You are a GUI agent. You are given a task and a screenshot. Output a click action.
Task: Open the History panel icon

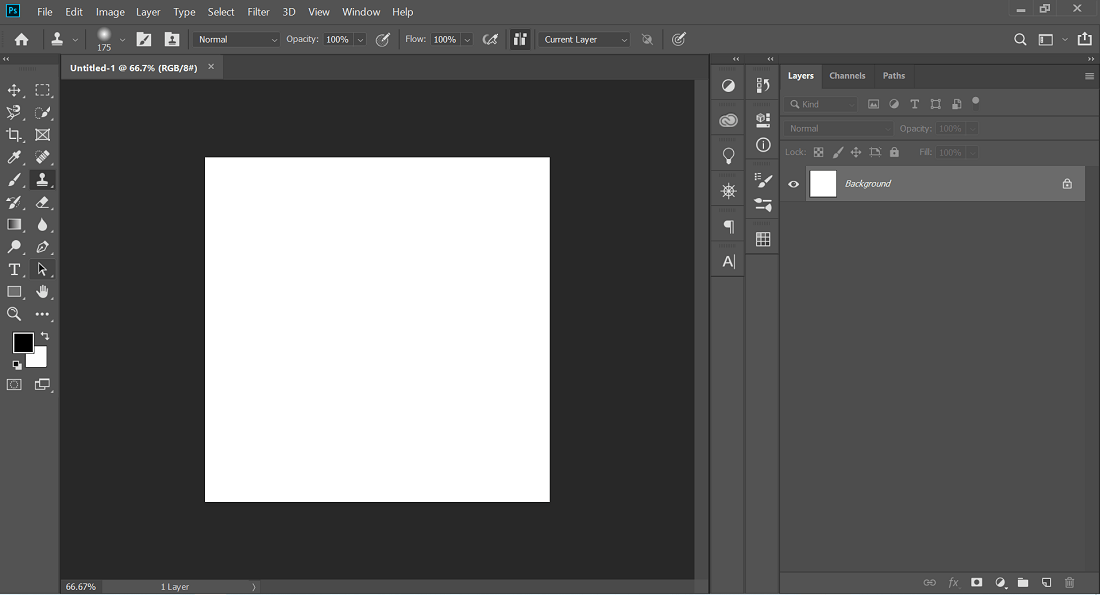point(763,83)
